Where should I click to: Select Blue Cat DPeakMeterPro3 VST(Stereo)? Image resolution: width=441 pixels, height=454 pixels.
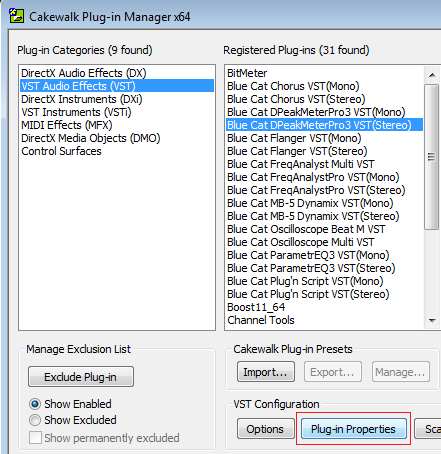324,125
